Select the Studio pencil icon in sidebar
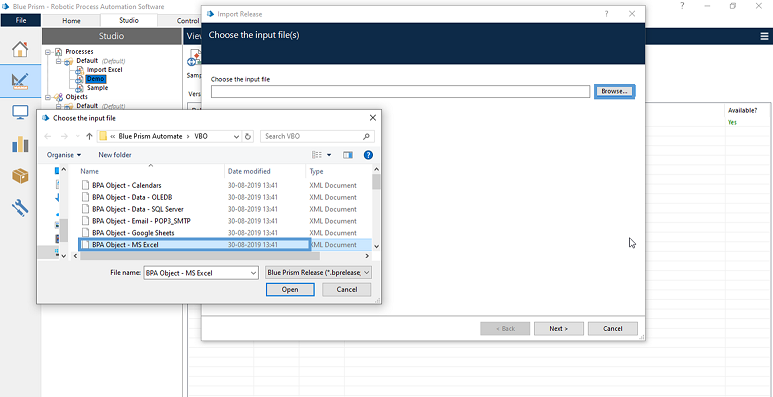The height and width of the screenshot is (397, 773). [x=20, y=81]
